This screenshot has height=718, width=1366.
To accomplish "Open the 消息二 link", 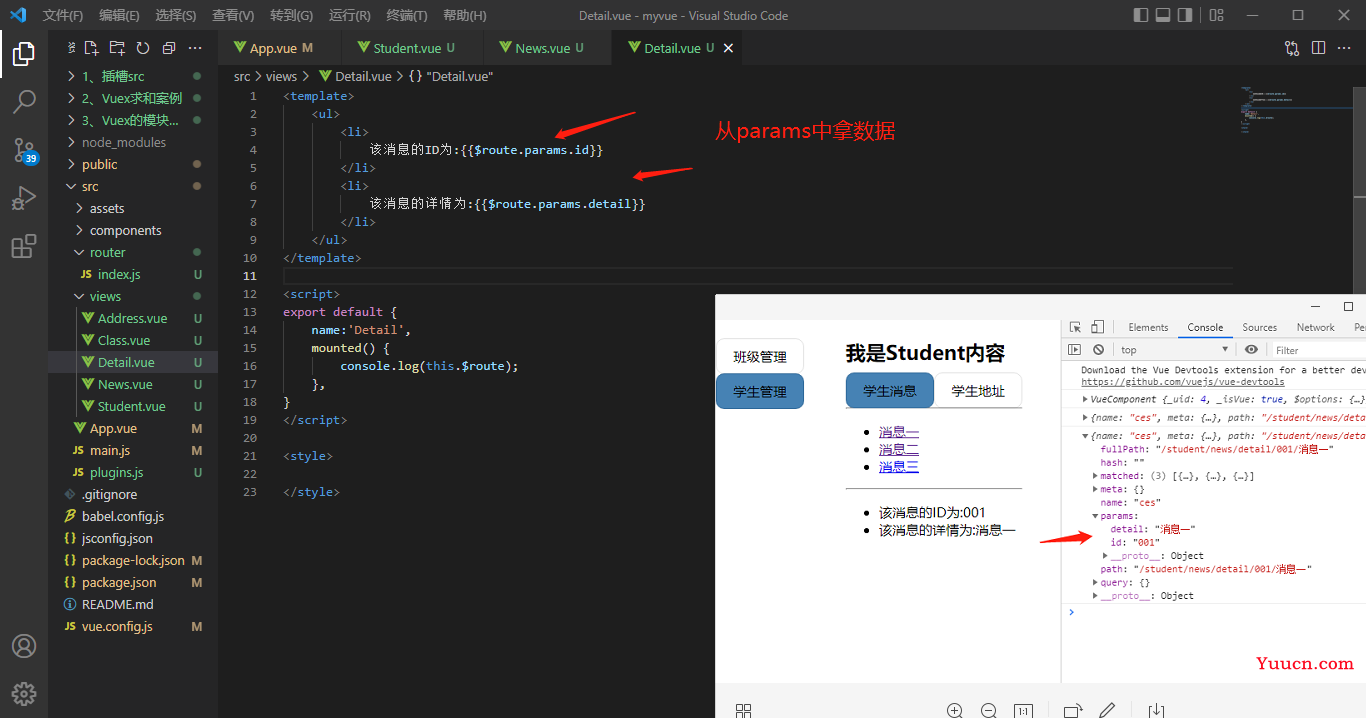I will 899,449.
